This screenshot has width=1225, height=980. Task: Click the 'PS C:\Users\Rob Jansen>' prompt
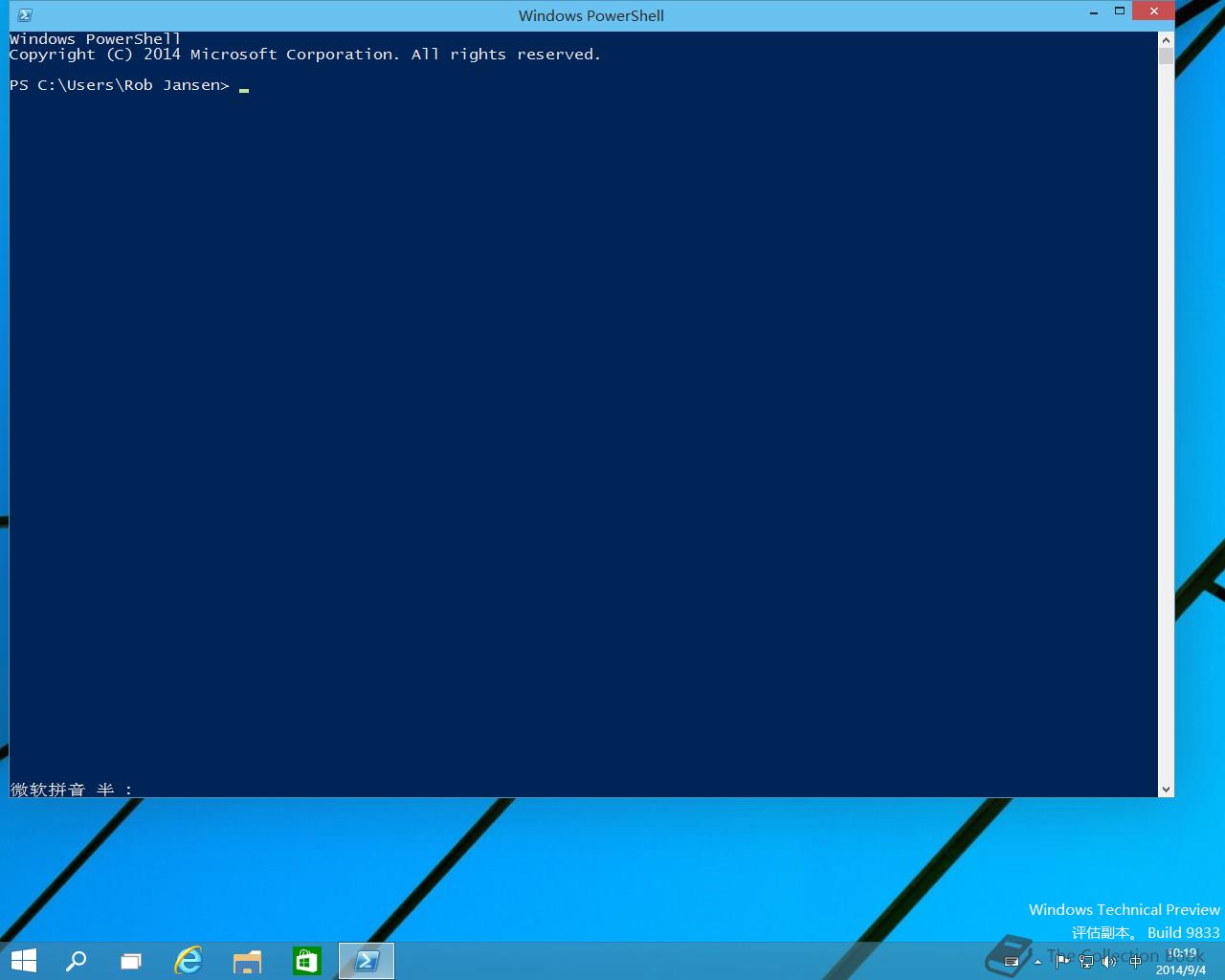pyautogui.click(x=120, y=85)
